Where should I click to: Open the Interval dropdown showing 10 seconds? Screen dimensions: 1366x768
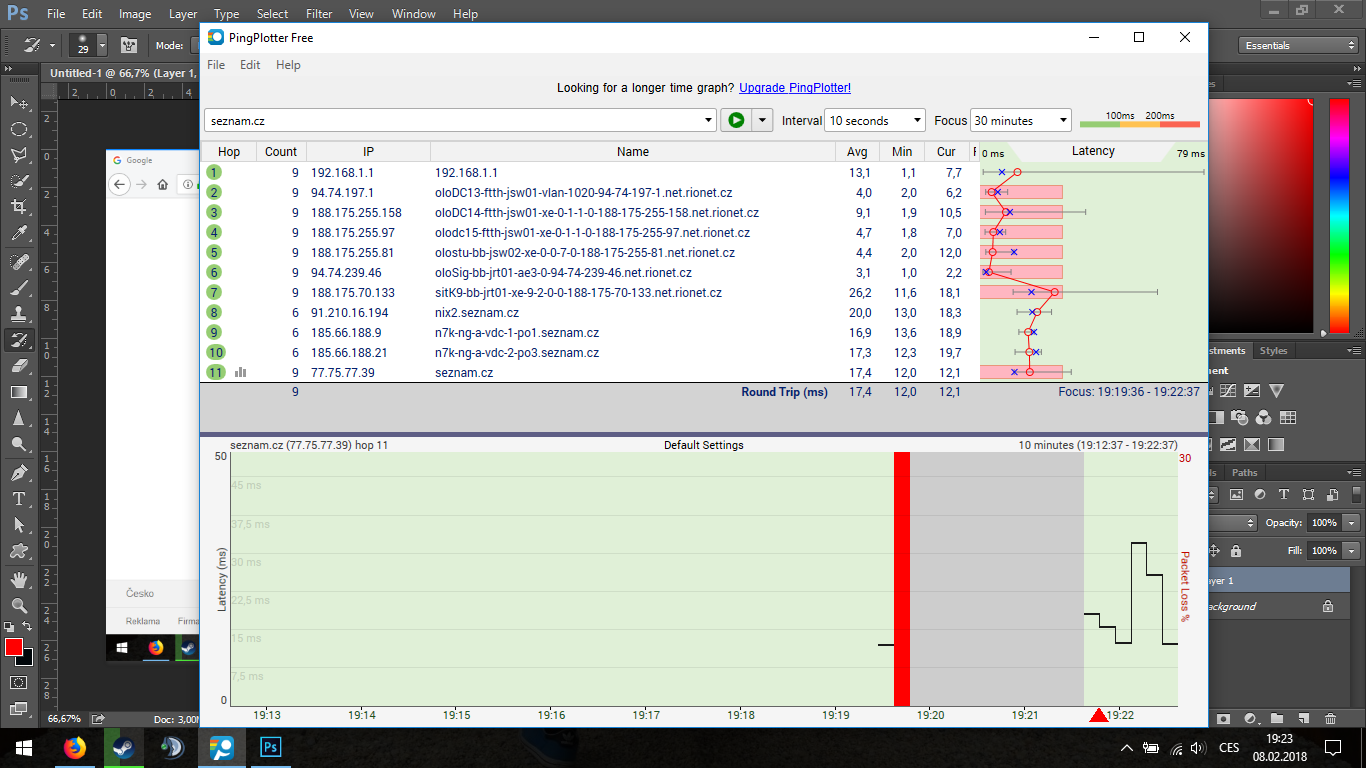click(874, 121)
